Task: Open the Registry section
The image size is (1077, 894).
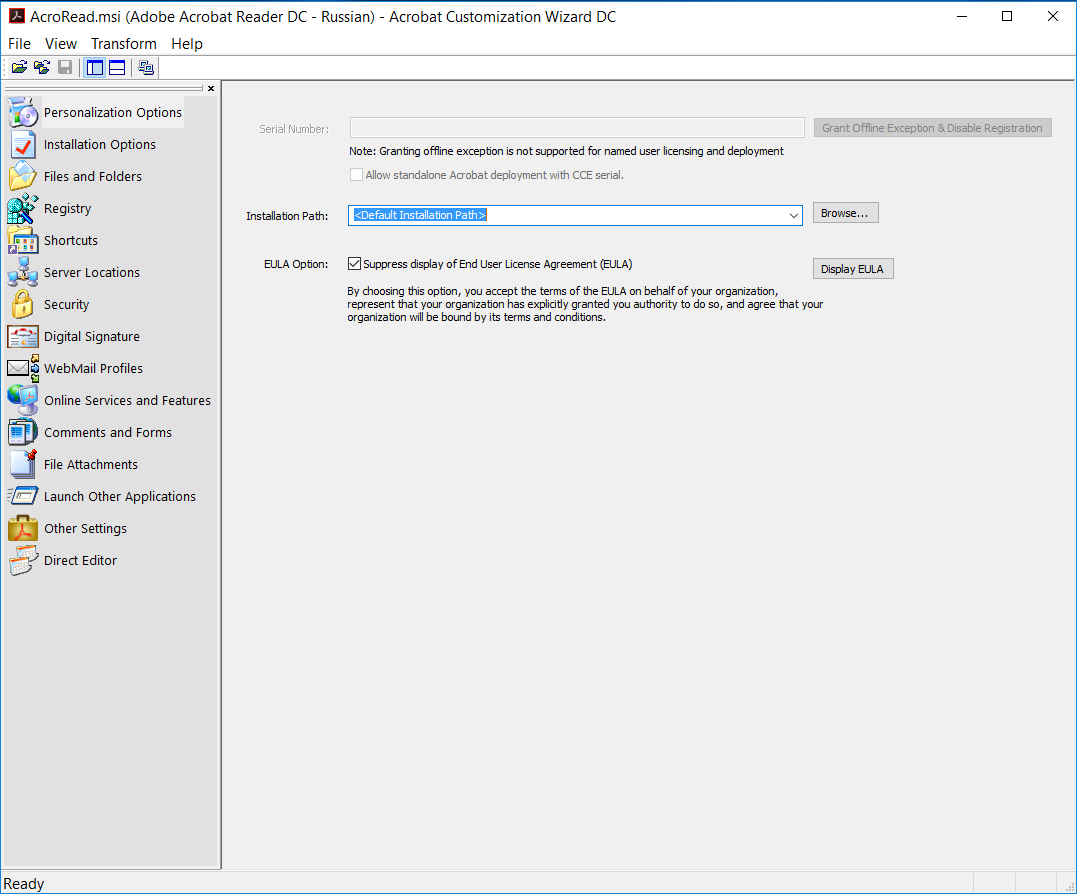Action: [50, 209]
